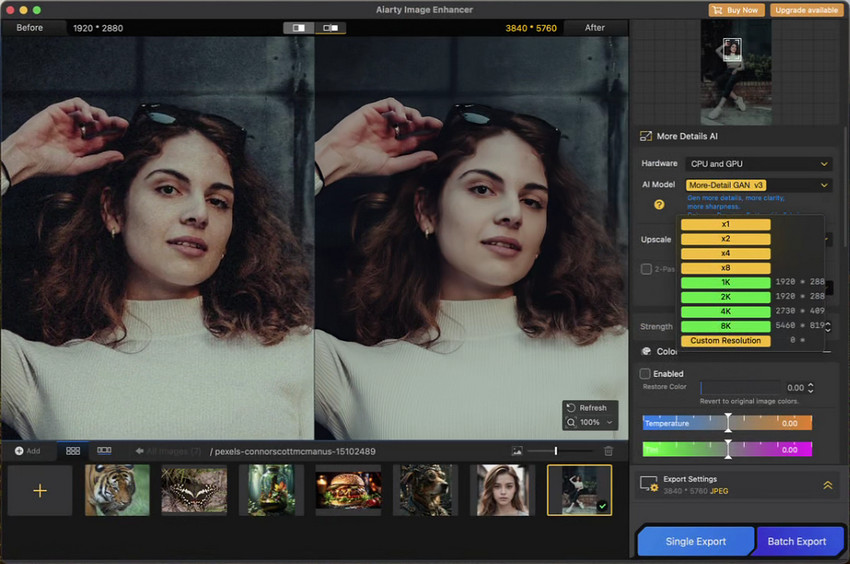
Task: Expand the Export Settings double chevron
Action: [828, 485]
